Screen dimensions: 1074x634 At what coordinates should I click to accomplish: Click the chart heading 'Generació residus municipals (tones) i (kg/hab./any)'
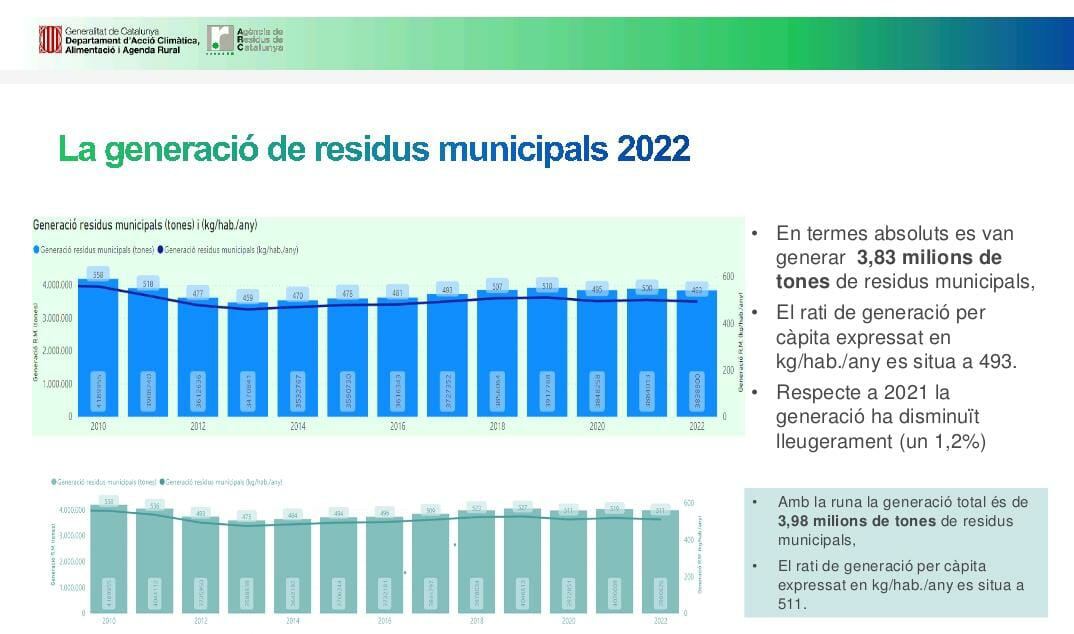[x=144, y=226]
